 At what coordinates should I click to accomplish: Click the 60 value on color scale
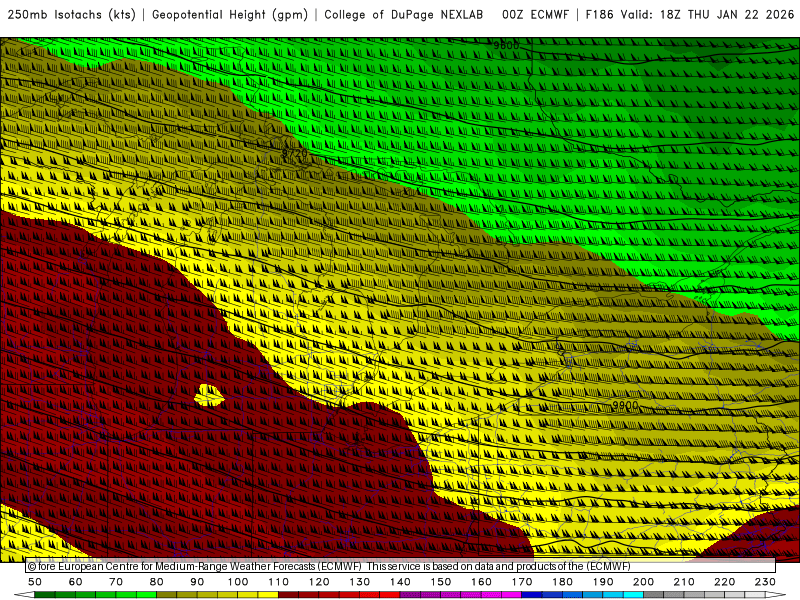[x=76, y=582]
